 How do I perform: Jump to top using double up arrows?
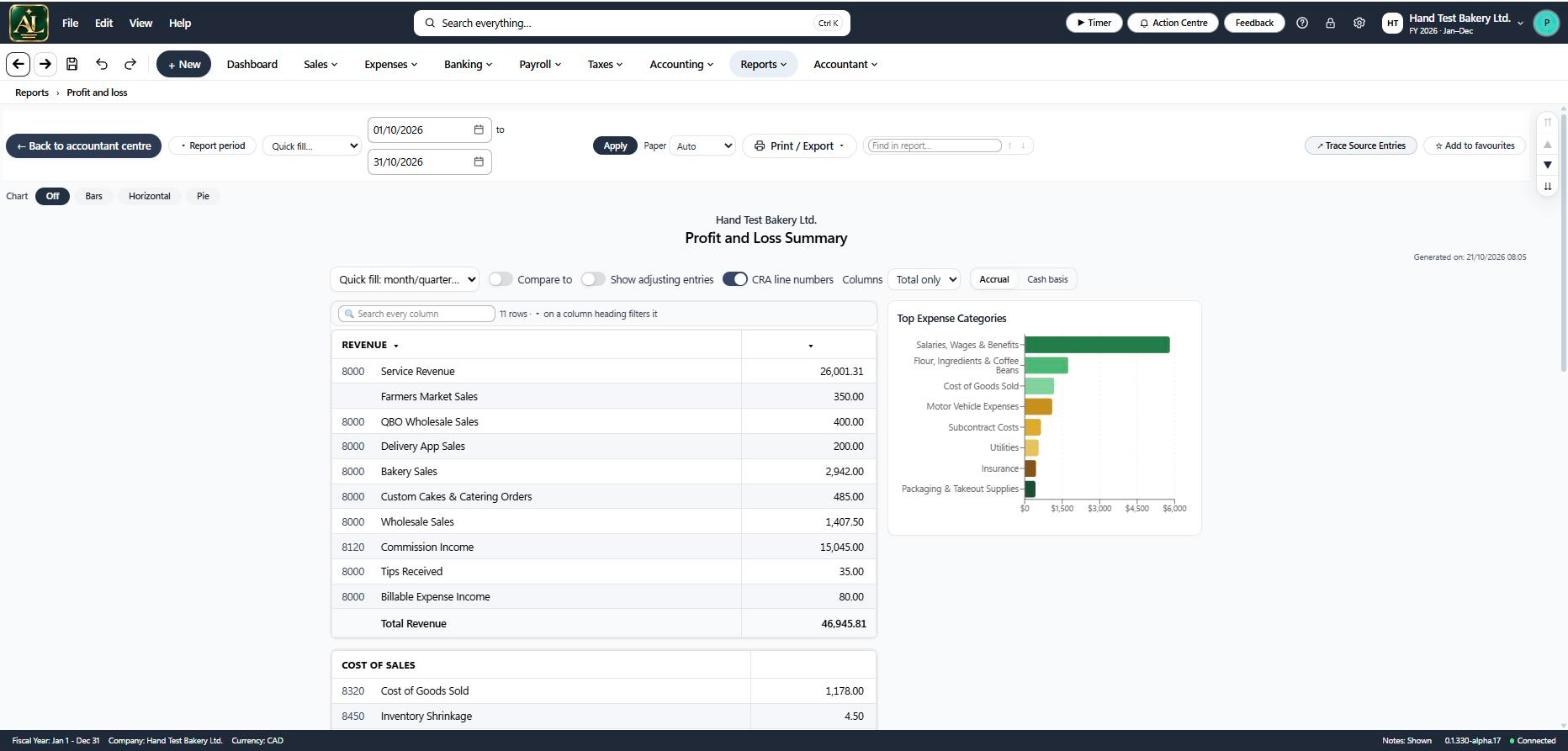(1548, 122)
